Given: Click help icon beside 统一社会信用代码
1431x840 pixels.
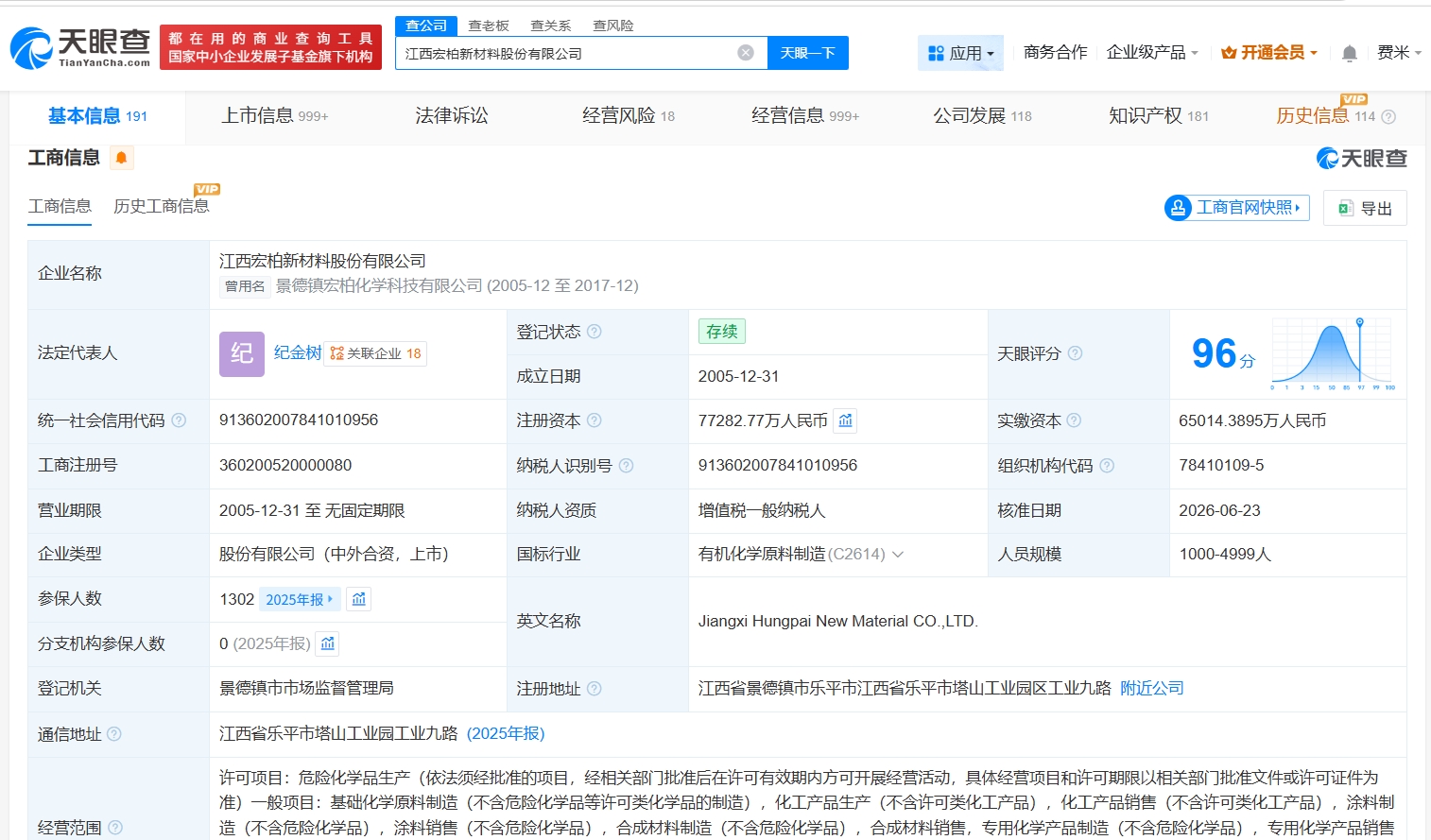Looking at the screenshot, I should pos(179,420).
